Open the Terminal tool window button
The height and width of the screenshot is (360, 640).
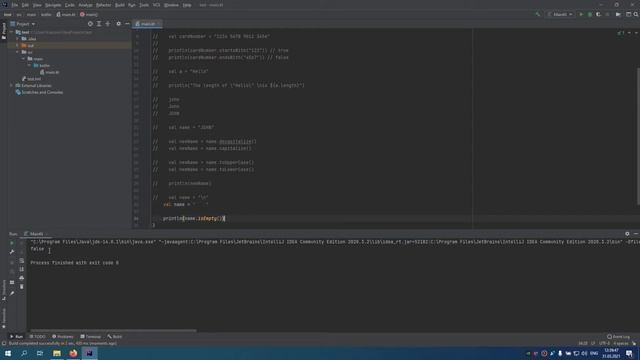tap(90, 337)
